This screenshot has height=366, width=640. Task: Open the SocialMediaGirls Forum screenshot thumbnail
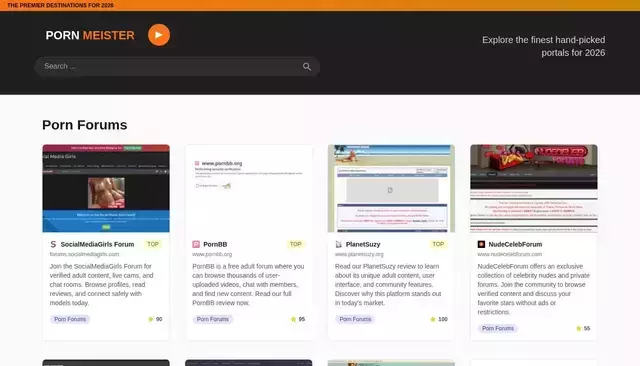click(106, 189)
